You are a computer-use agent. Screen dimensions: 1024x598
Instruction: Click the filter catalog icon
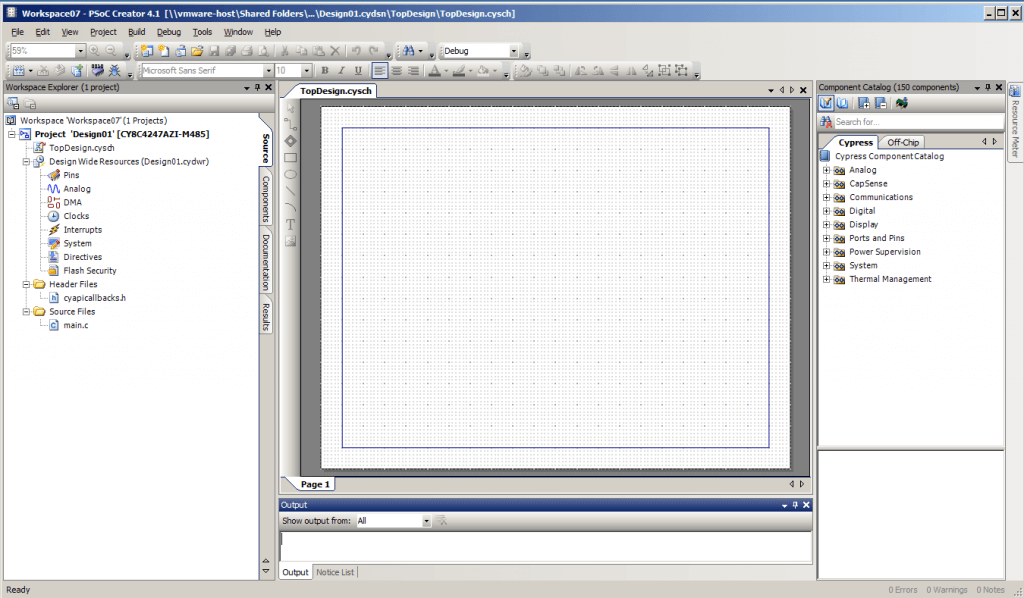tap(826, 103)
